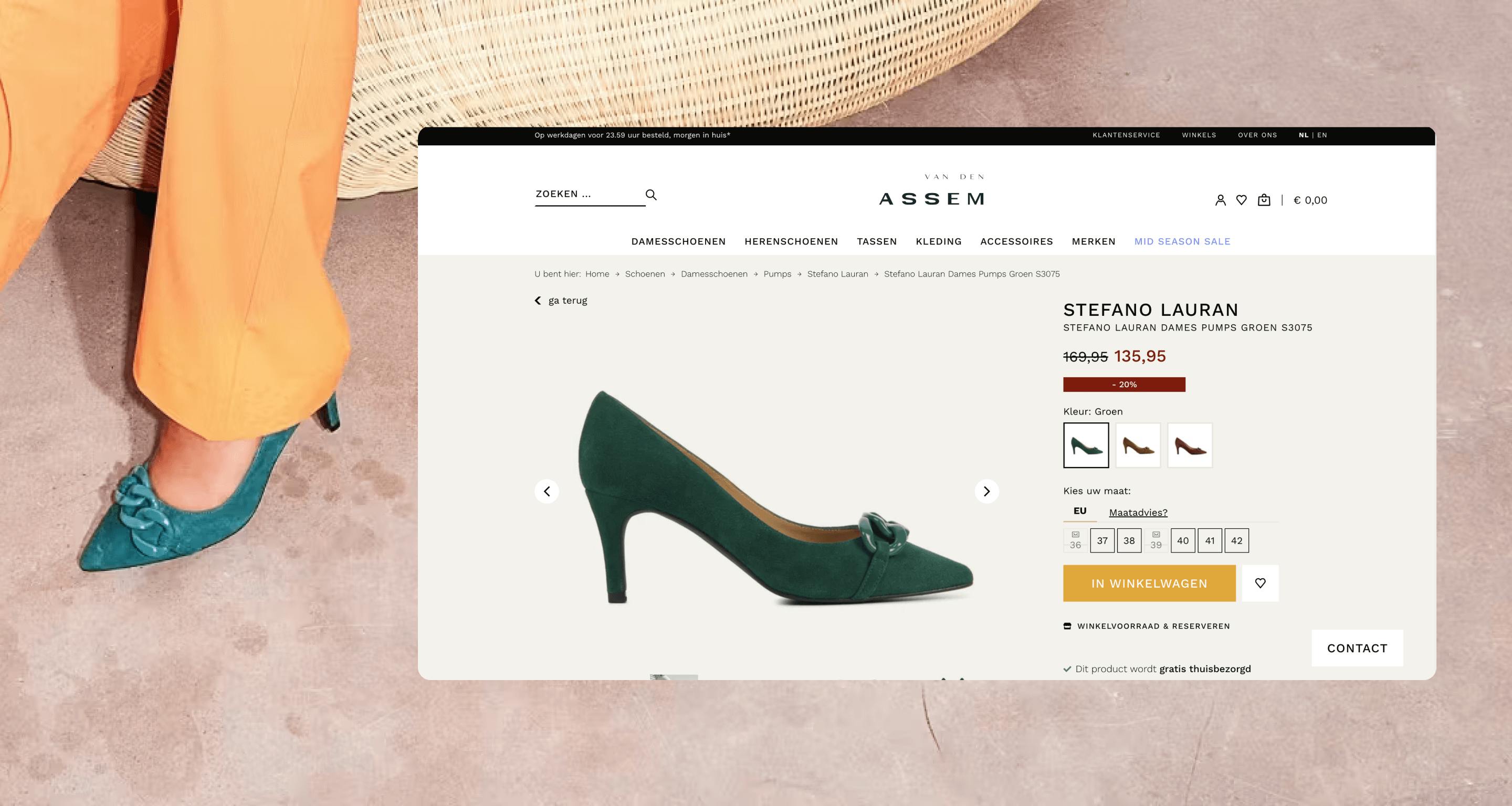
Task: Add product to wishlist heart button
Action: point(1259,583)
